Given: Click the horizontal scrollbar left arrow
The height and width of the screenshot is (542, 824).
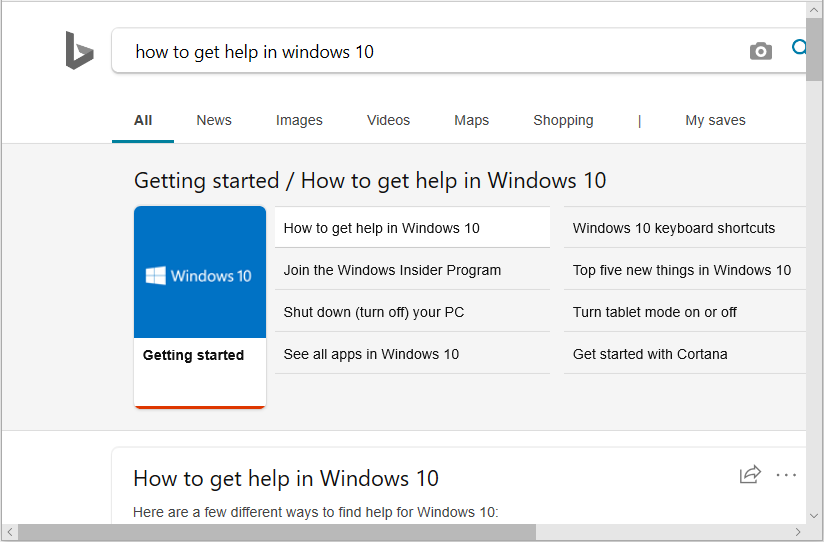Looking at the screenshot, I should coord(10,532).
